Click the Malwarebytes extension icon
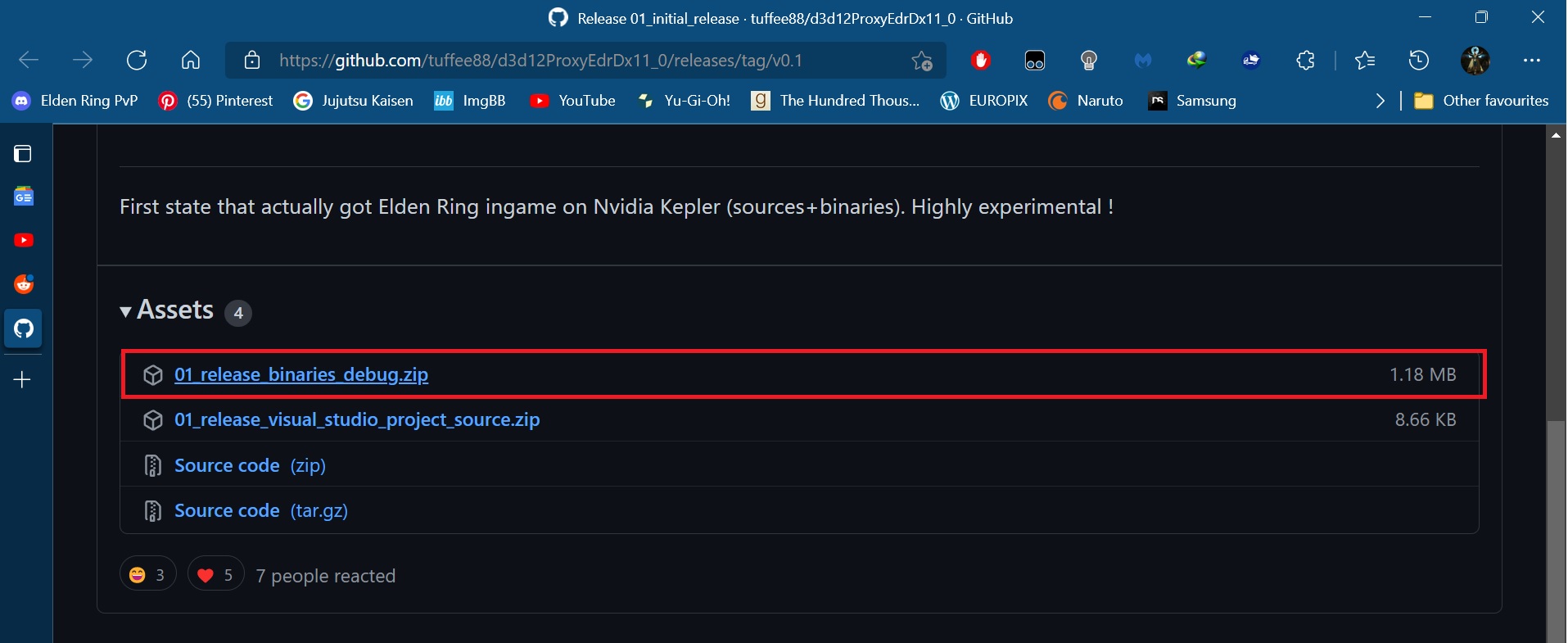Screen dimensions: 1568x643 tap(1143, 60)
